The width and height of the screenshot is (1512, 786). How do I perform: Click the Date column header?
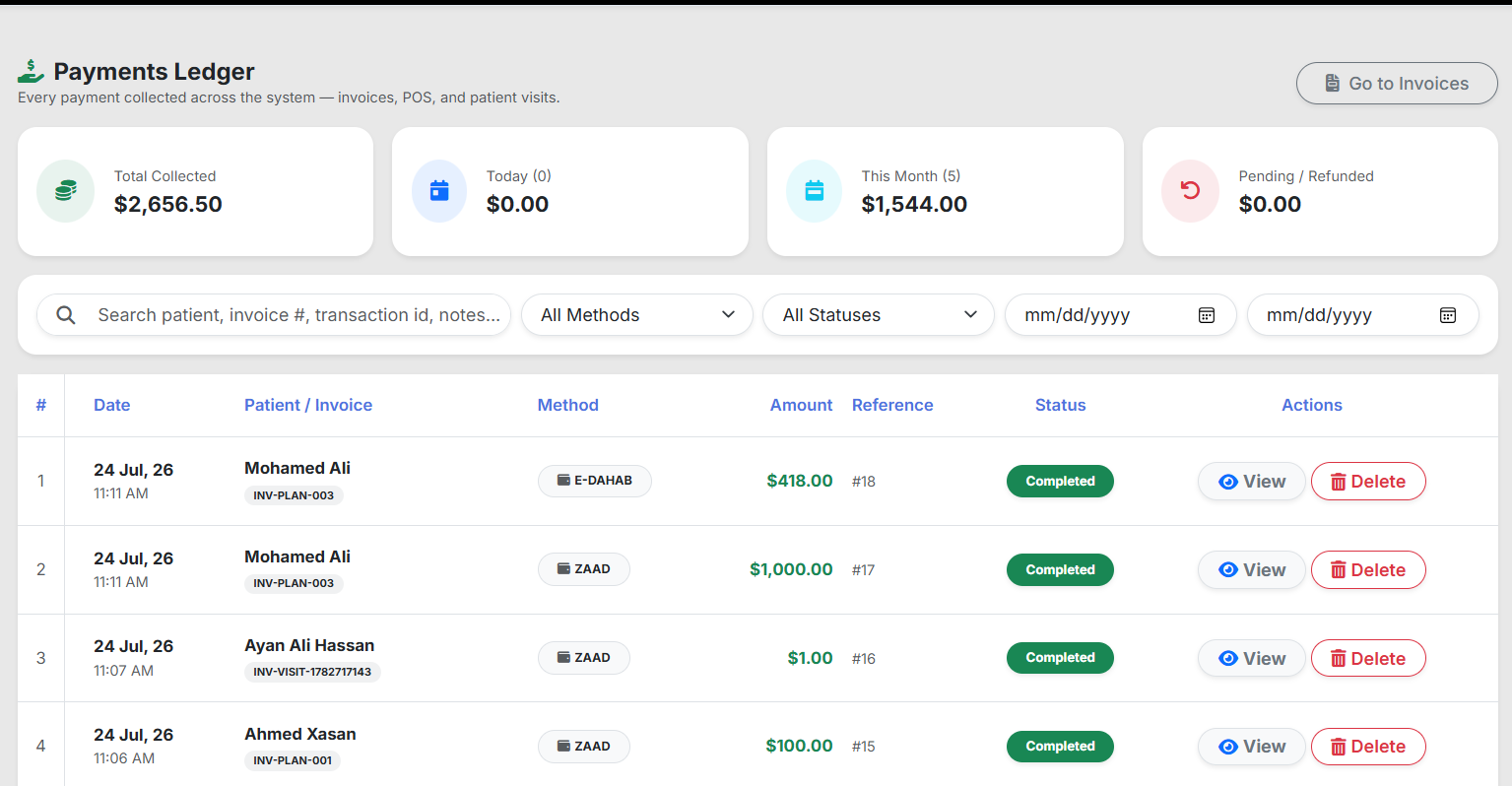[x=112, y=405]
